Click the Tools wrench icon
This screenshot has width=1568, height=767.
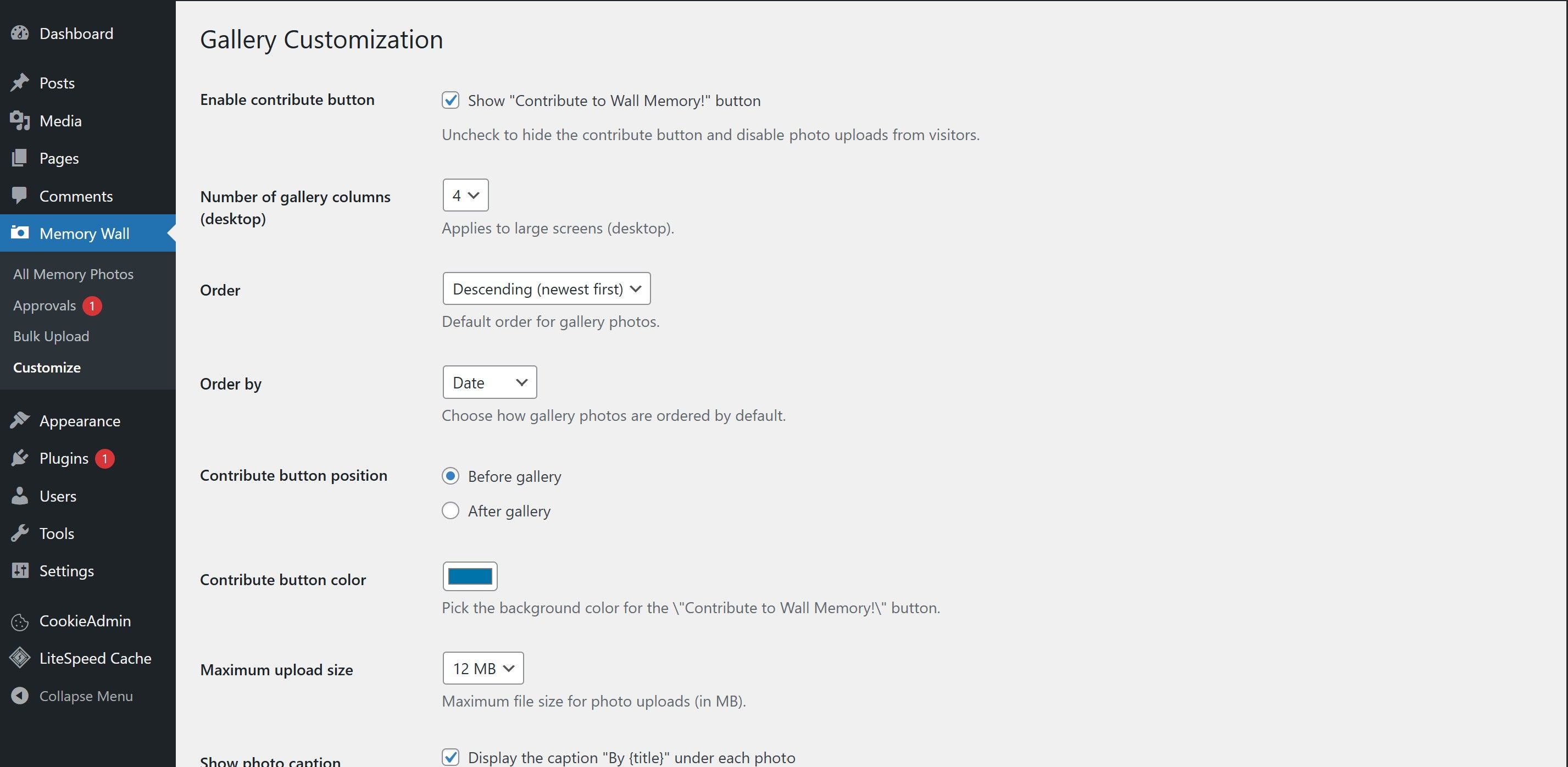(19, 533)
